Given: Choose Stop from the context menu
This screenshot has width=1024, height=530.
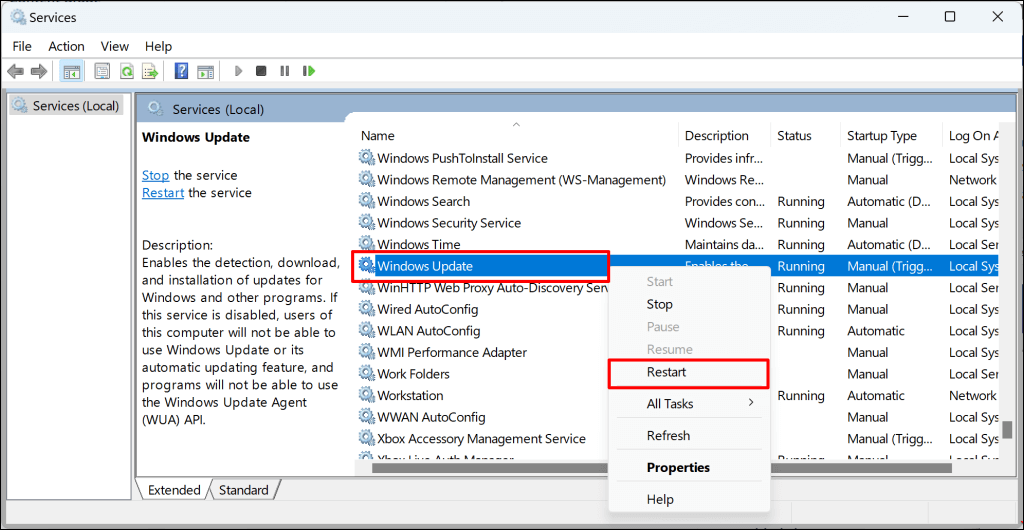Looking at the screenshot, I should point(689,304).
